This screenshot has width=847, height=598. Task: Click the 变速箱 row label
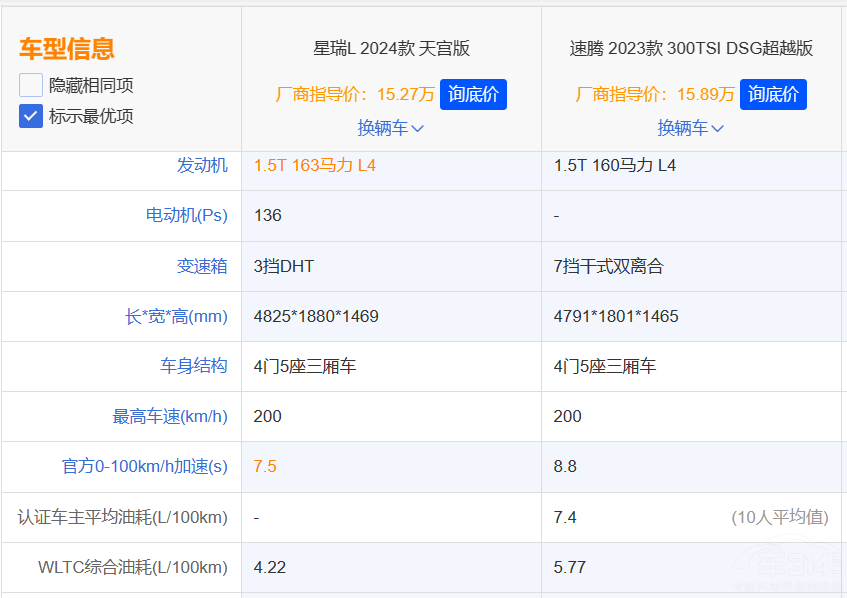point(202,266)
